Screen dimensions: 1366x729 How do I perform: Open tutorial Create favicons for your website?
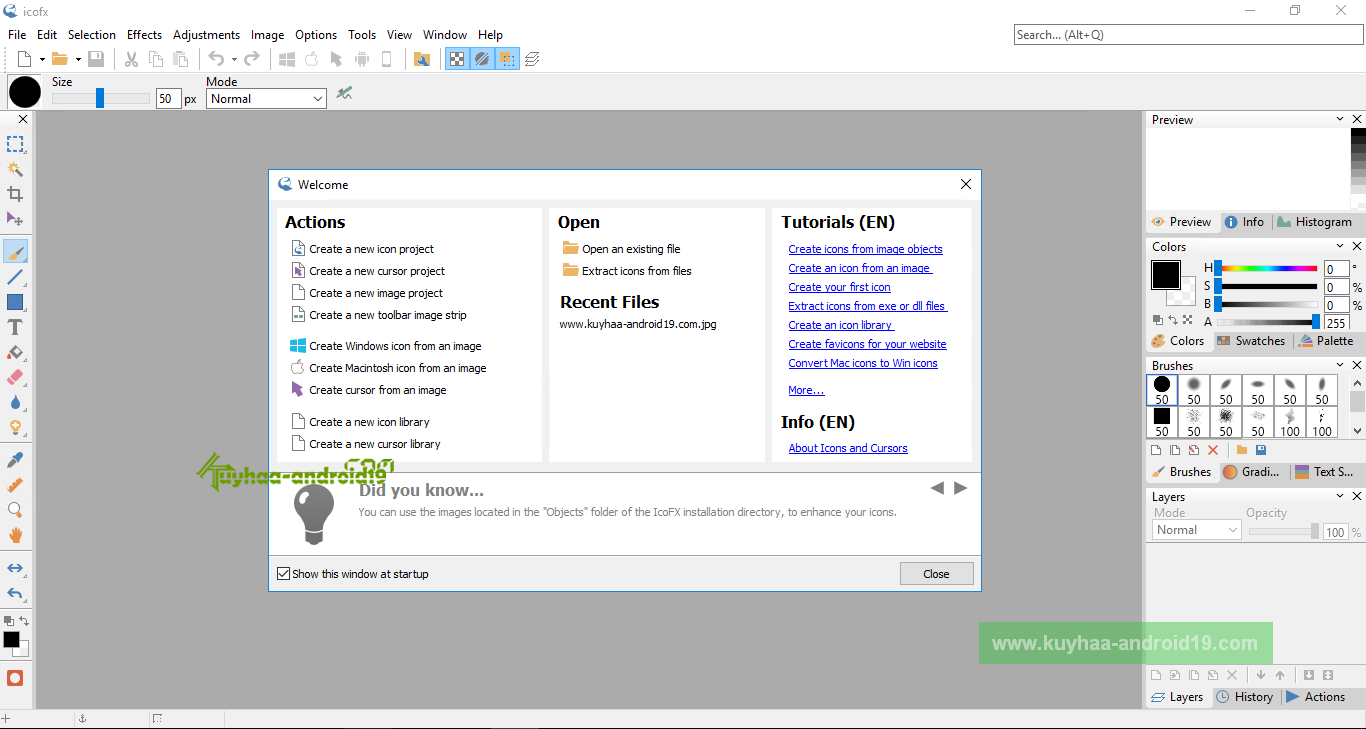(x=867, y=344)
